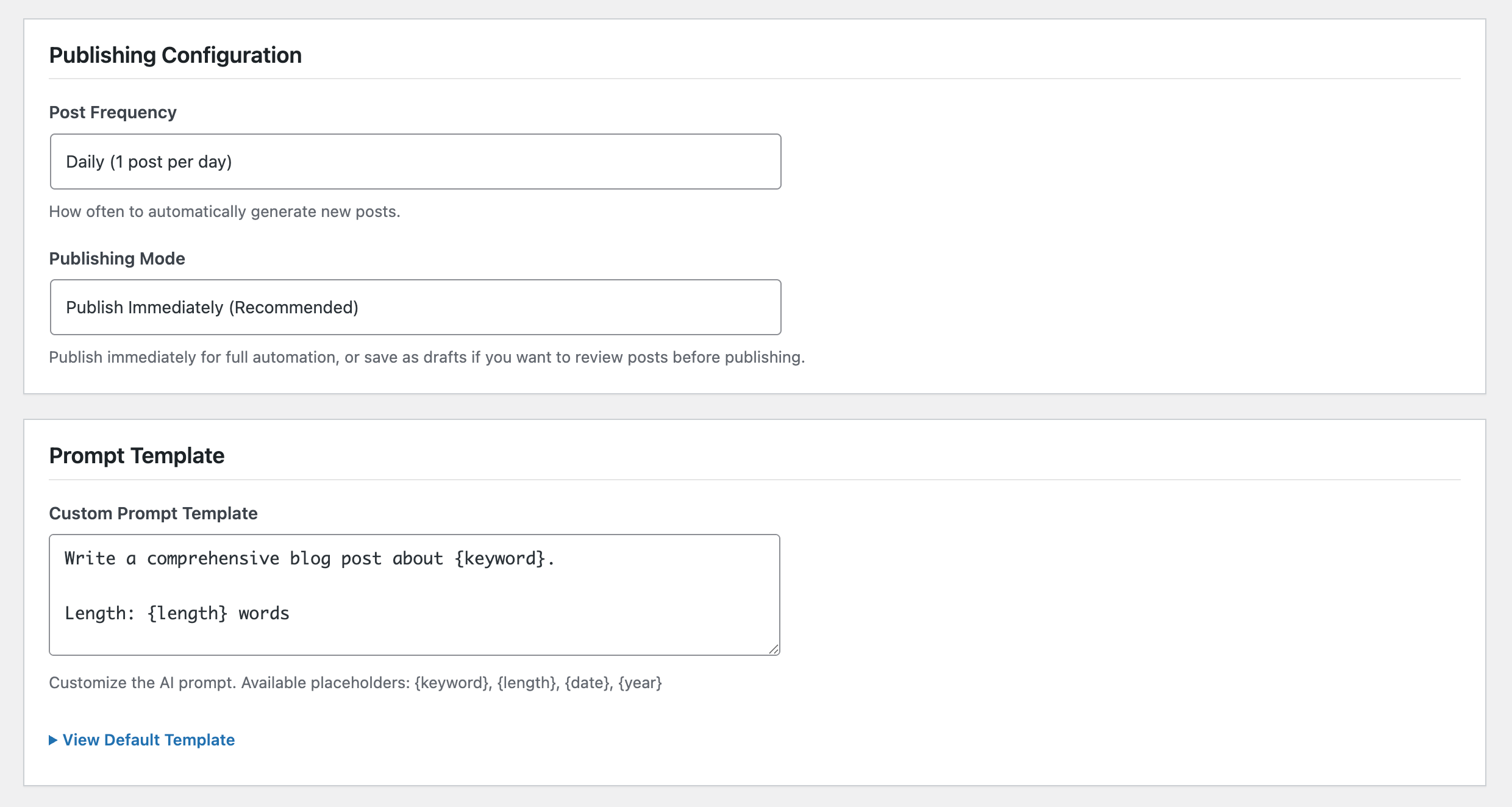
Task: Click the {keyword} placeholder in the prompt textarea
Action: tap(500, 558)
